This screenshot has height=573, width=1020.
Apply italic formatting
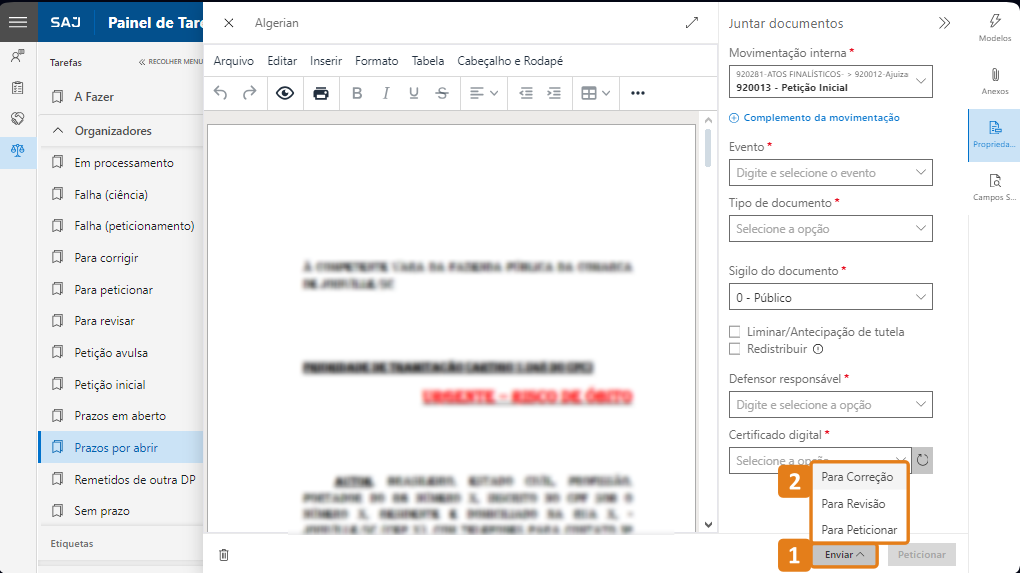[386, 93]
